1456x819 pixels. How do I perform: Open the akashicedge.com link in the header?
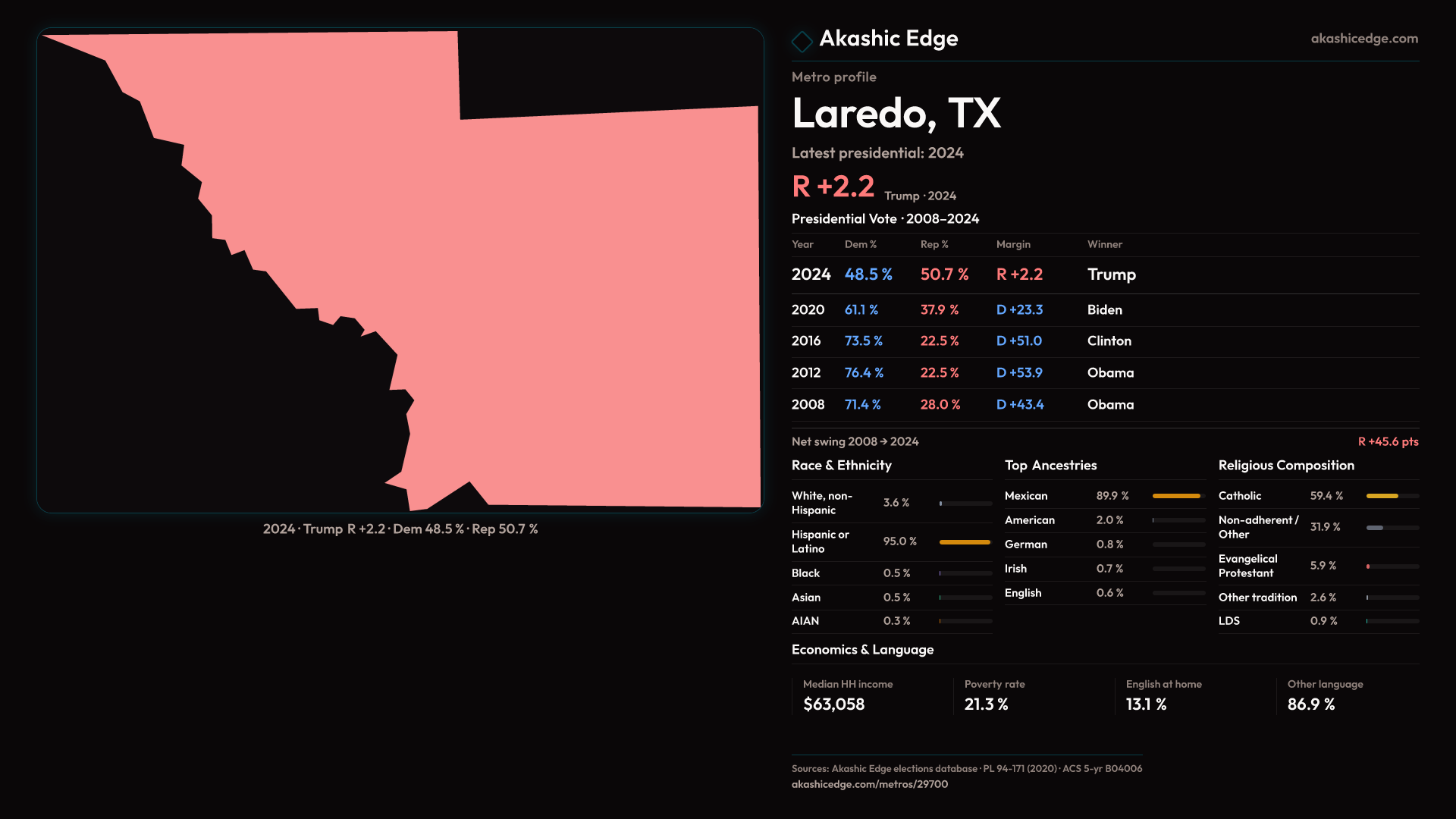[x=1363, y=39]
